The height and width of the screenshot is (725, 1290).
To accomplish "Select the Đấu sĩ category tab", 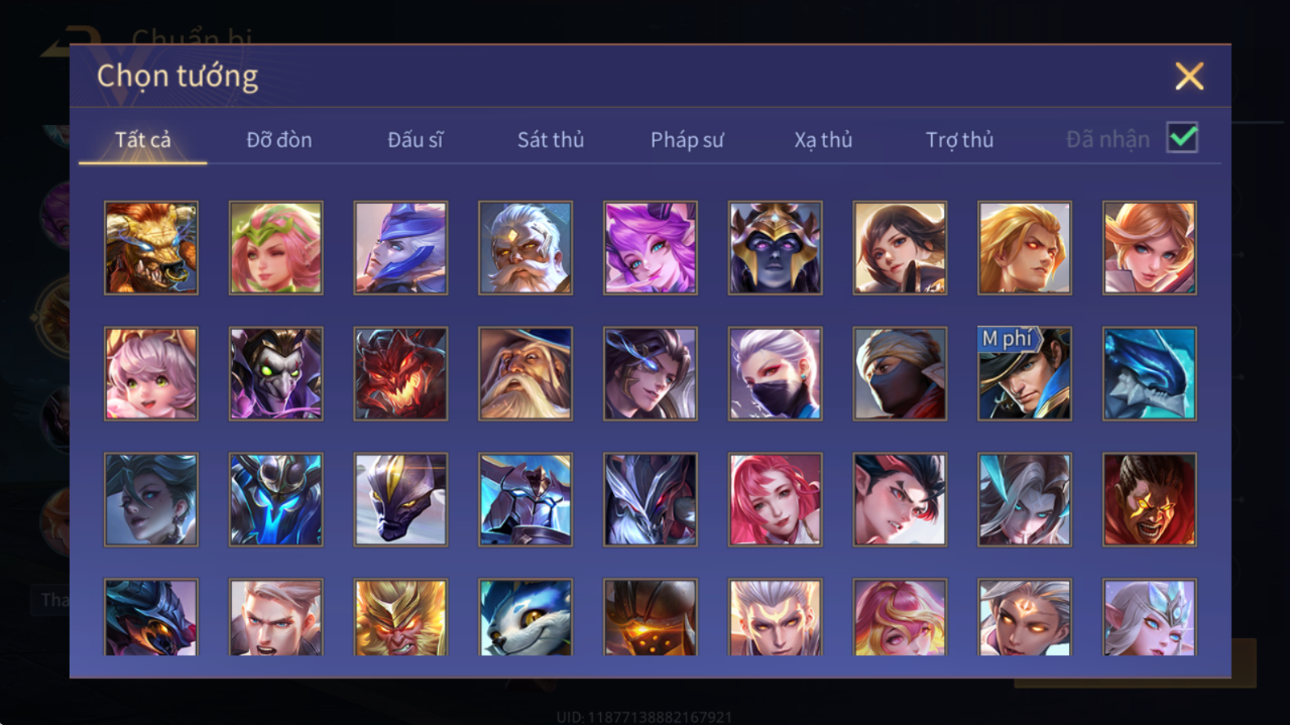I will point(415,140).
